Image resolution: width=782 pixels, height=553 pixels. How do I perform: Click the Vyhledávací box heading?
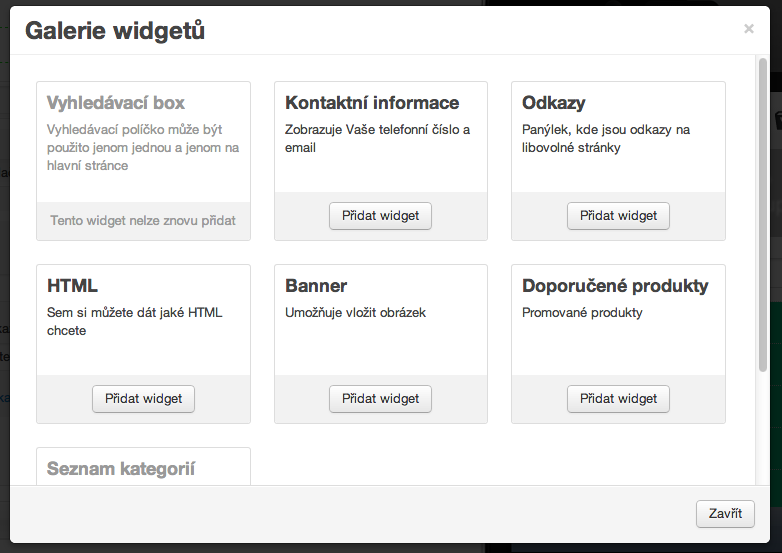pos(116,103)
